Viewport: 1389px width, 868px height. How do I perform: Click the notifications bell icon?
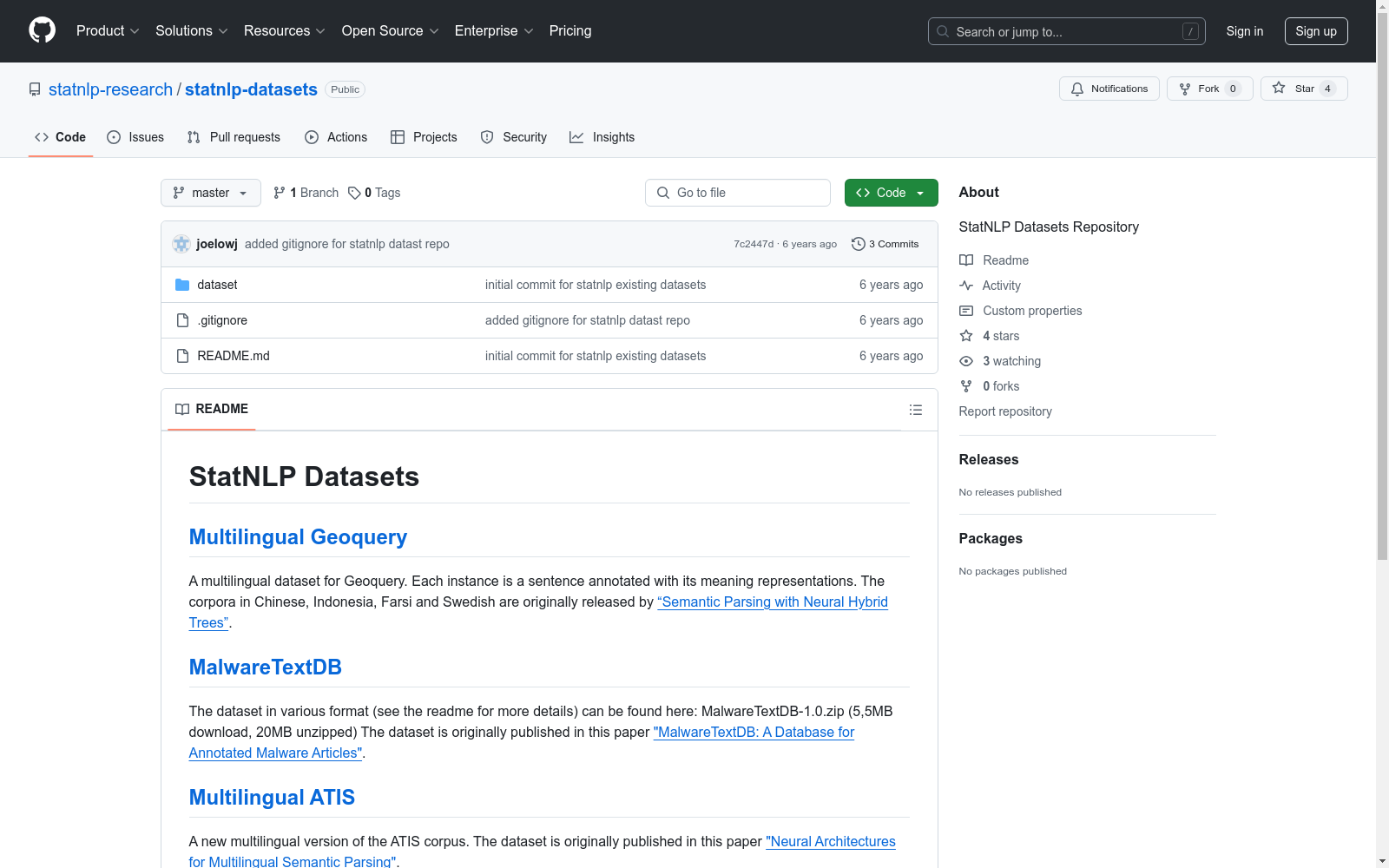pos(1077,89)
